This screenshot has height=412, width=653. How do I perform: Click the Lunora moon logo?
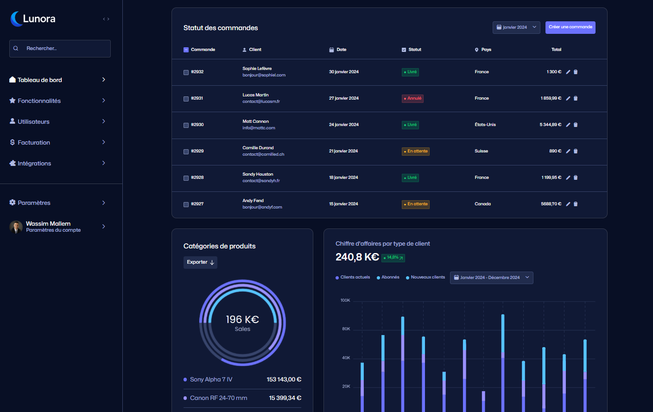tap(17, 18)
